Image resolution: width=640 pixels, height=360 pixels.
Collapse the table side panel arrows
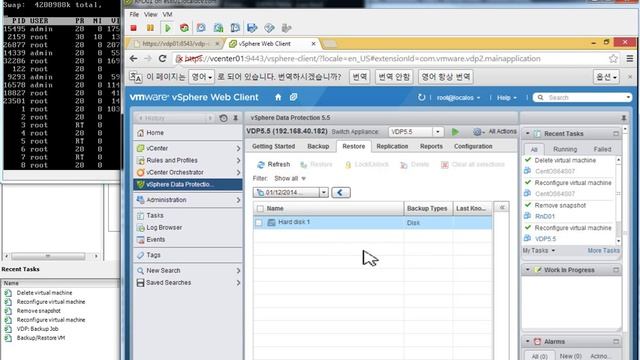(x=502, y=208)
